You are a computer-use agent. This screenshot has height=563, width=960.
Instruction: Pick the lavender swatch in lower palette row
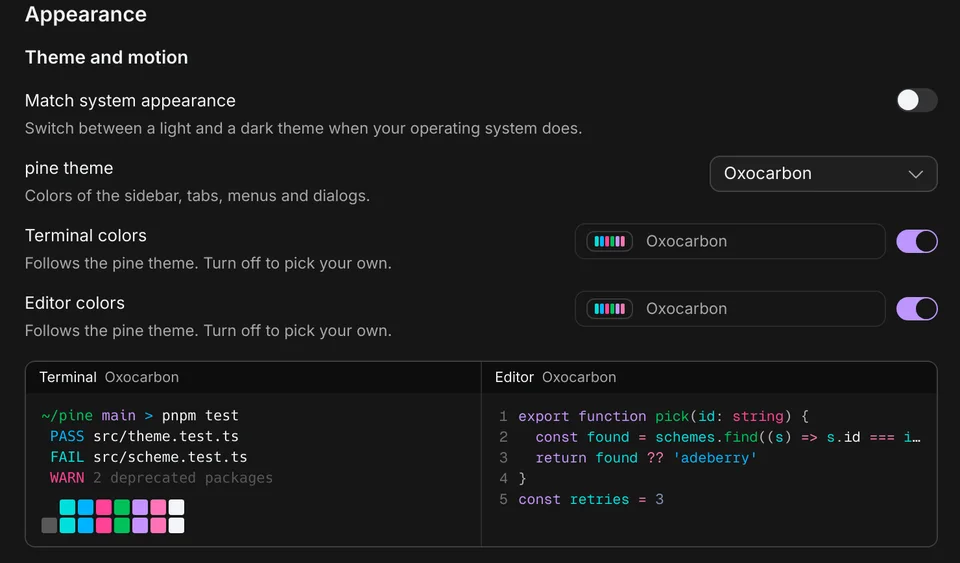pos(140,525)
